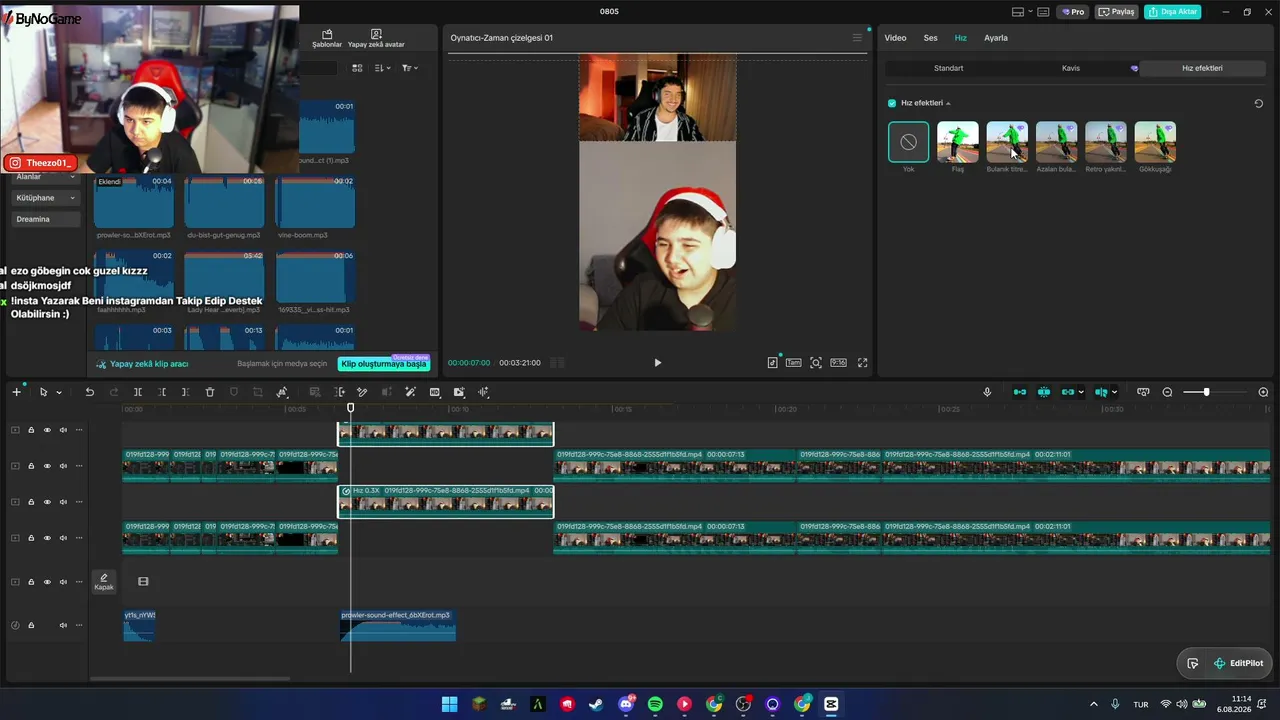Open Steam from the taskbar
The height and width of the screenshot is (720, 1280).
596,704
